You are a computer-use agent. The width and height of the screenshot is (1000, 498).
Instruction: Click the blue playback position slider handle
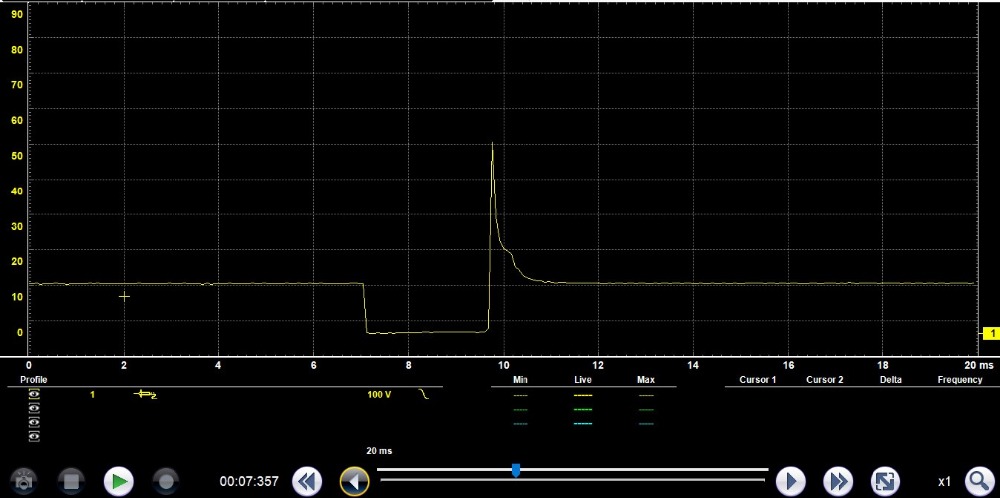point(516,470)
